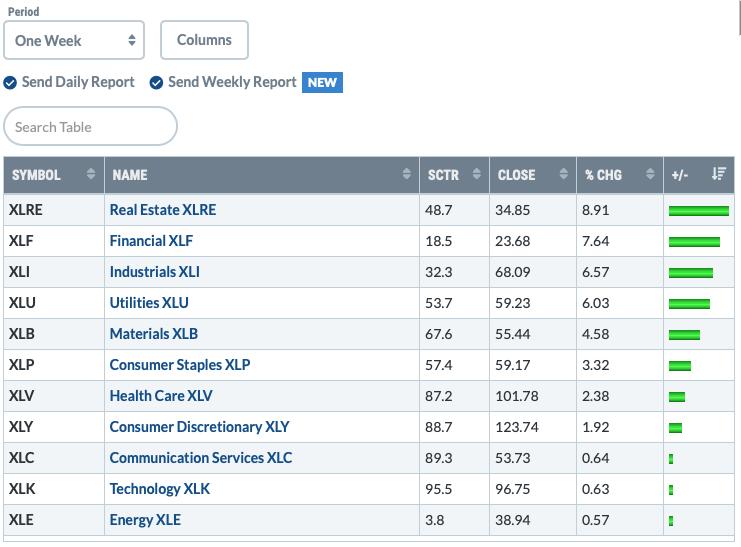Sort table by SYMBOL column arrows
The image size is (741, 547).
[x=91, y=174]
